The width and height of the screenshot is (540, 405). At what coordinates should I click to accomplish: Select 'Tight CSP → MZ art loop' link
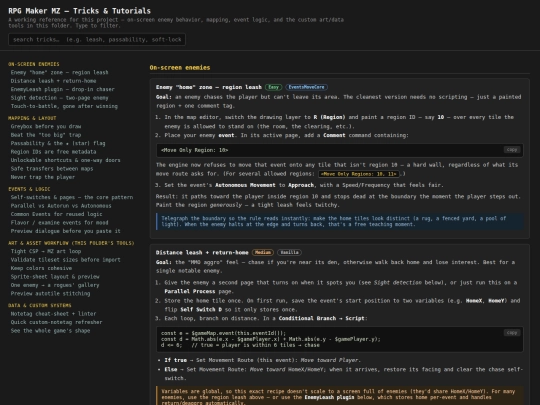[46, 251]
